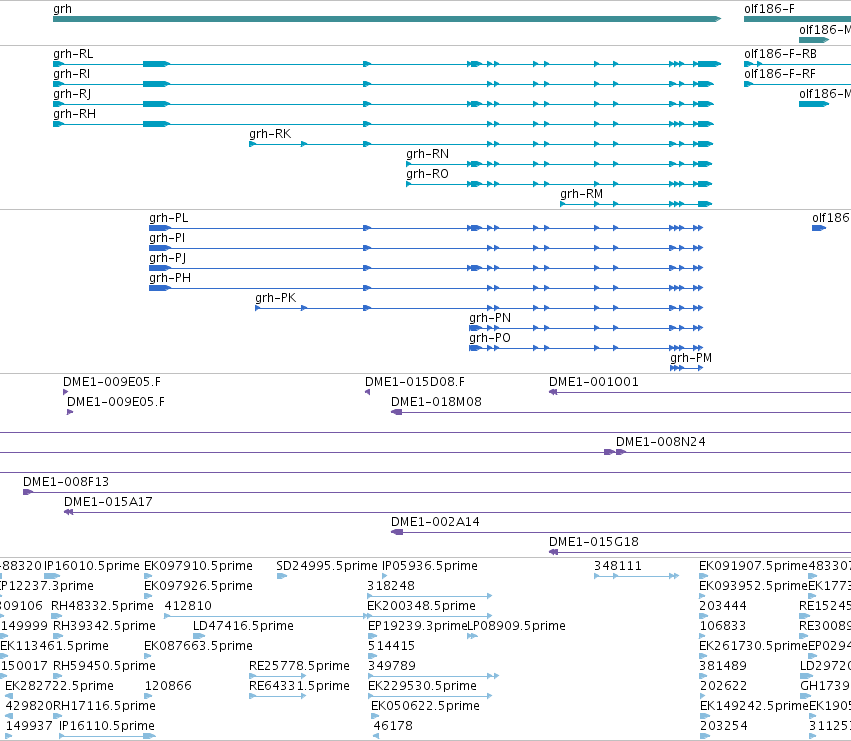The image size is (851, 741).
Task: Click the 120866 EST label
Action: pyautogui.click(x=168, y=686)
